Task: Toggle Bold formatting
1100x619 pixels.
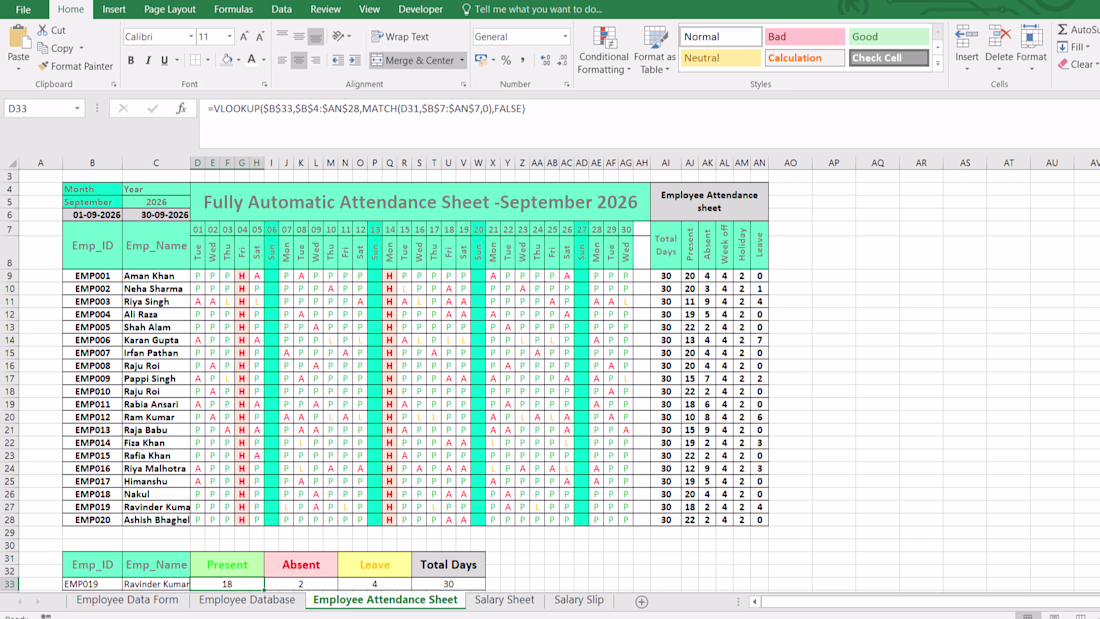Action: (131, 60)
